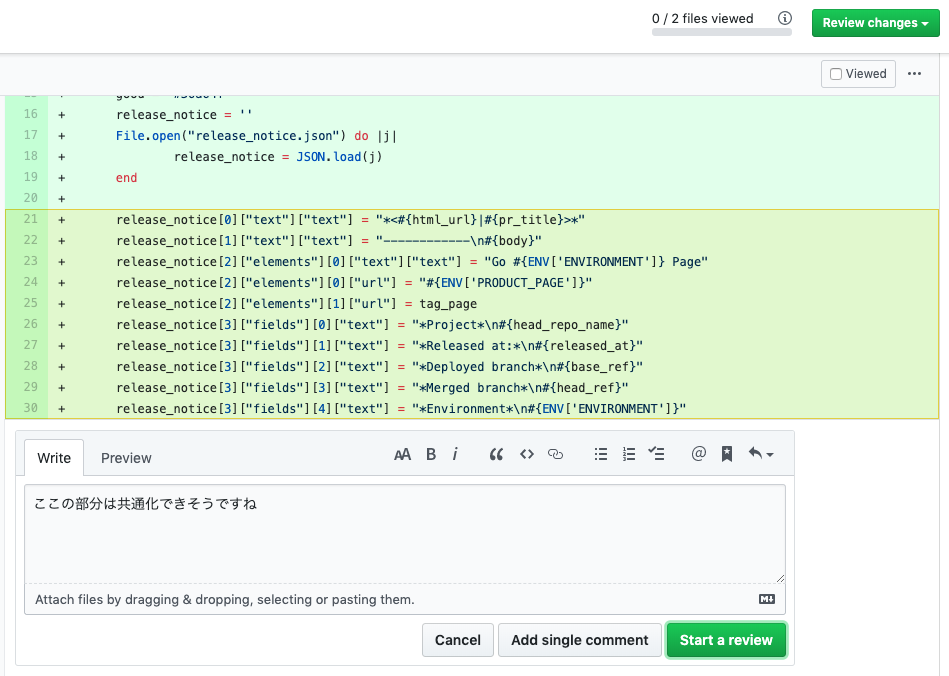The width and height of the screenshot is (949, 676).
Task: Insert code formatting
Action: click(527, 454)
